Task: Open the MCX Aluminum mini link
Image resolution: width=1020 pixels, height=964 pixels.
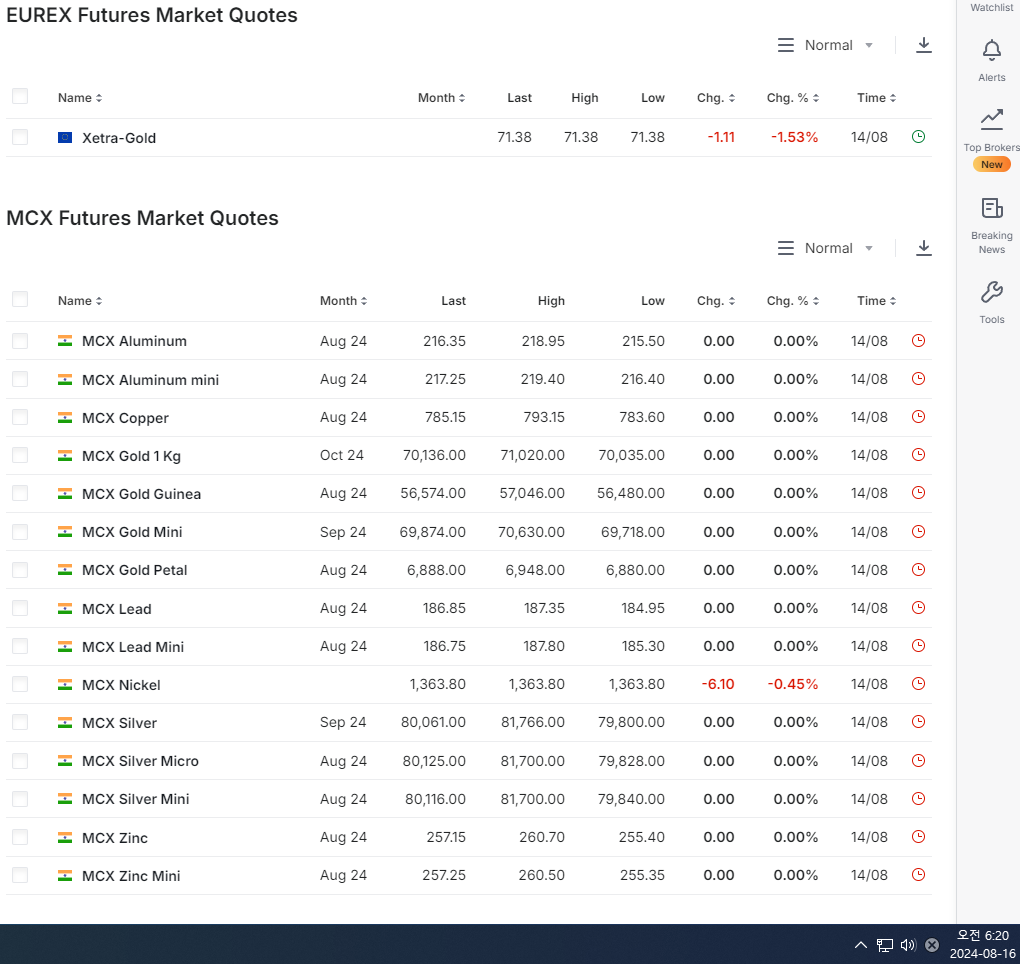Action: (x=150, y=380)
